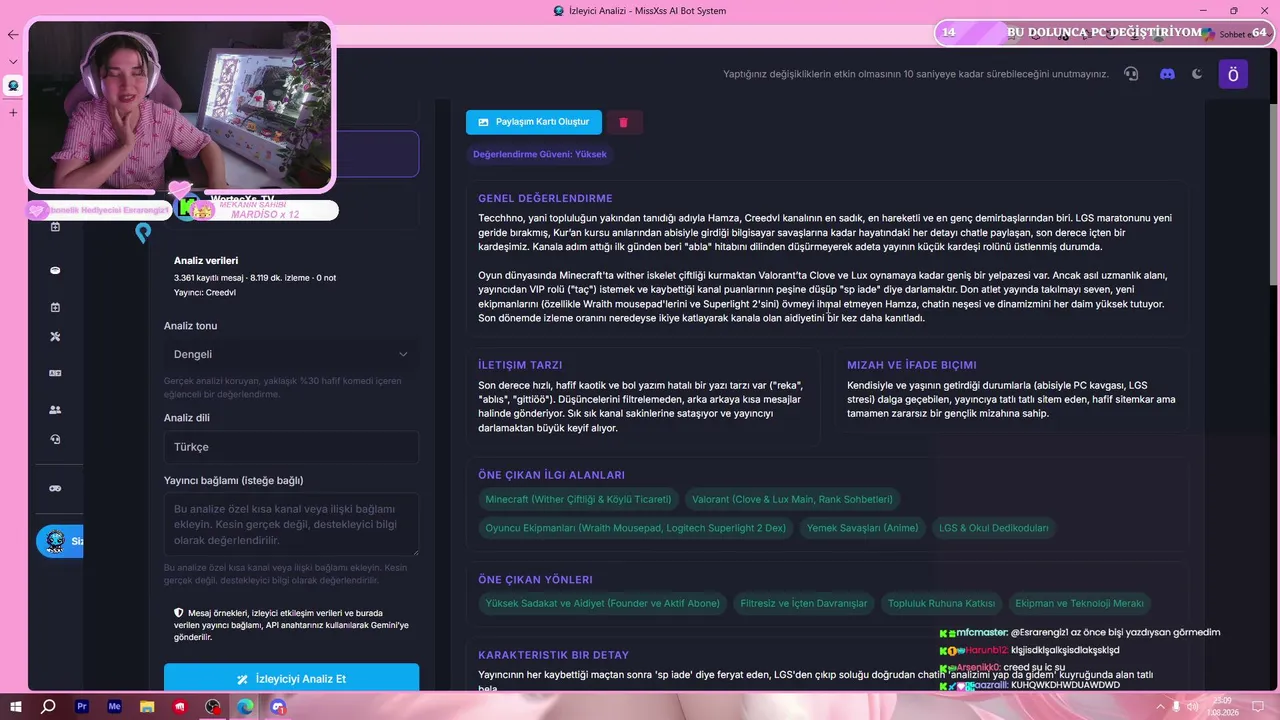The width and height of the screenshot is (1280, 720).
Task: Focus the Yayıncı bağlamı text area
Action: point(291,525)
